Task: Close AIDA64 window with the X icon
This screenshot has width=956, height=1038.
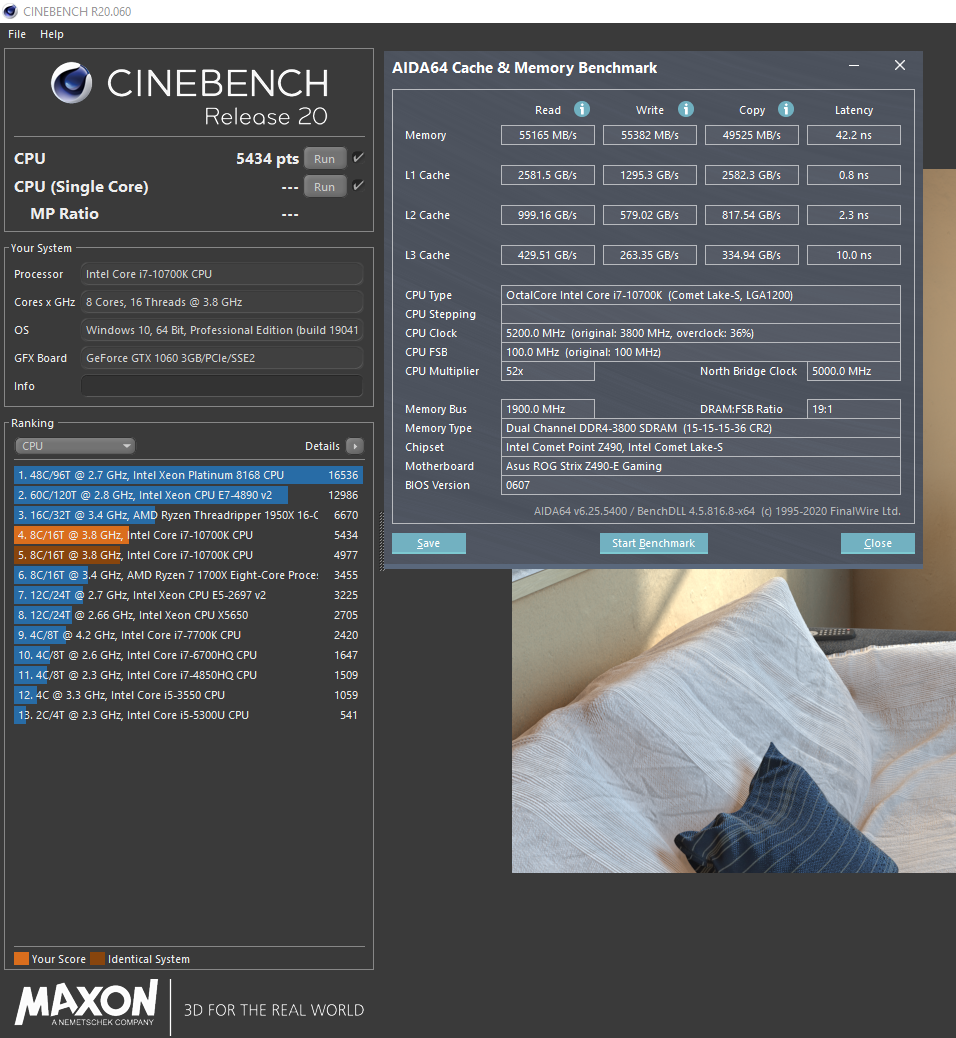Action: (x=900, y=66)
